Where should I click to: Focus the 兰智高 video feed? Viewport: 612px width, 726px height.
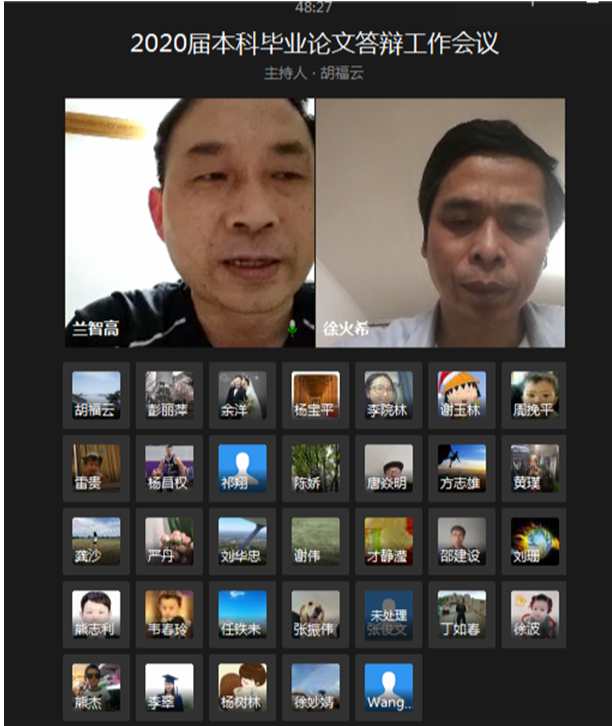(x=190, y=222)
